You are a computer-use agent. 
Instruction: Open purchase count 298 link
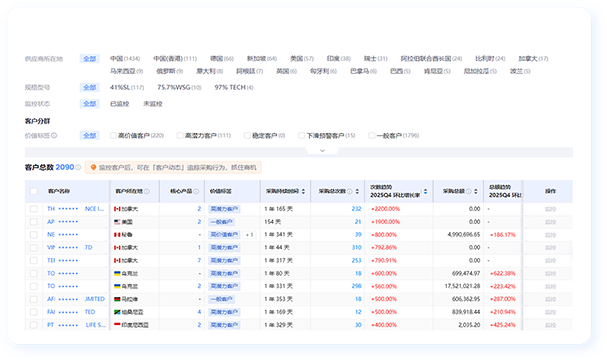click(357, 286)
